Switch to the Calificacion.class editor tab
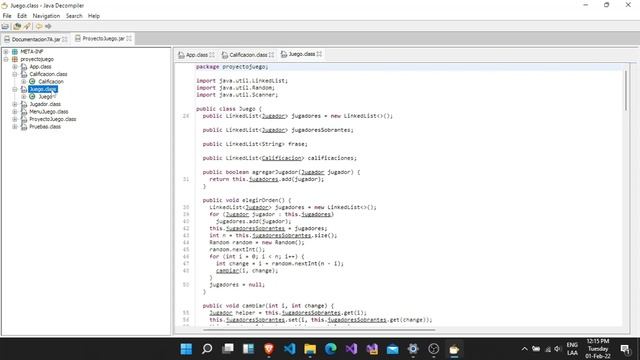 pos(248,54)
